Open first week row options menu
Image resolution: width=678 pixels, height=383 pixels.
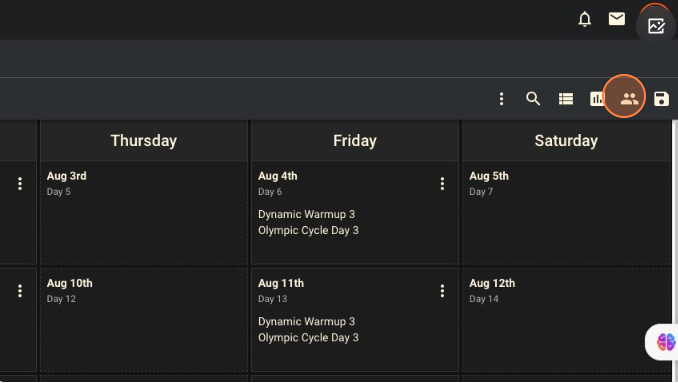point(19,184)
